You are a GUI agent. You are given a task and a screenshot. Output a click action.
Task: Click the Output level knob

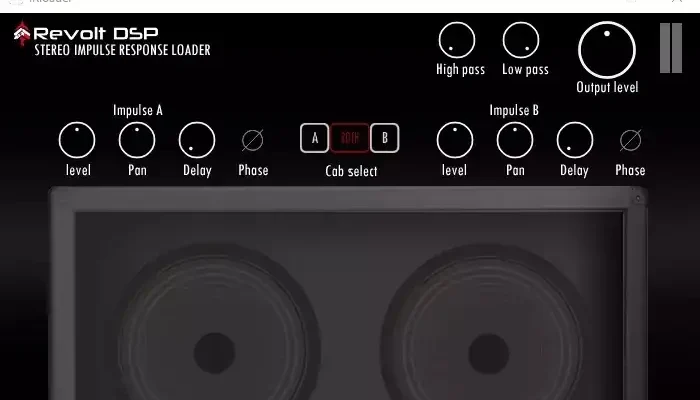[x=607, y=50]
